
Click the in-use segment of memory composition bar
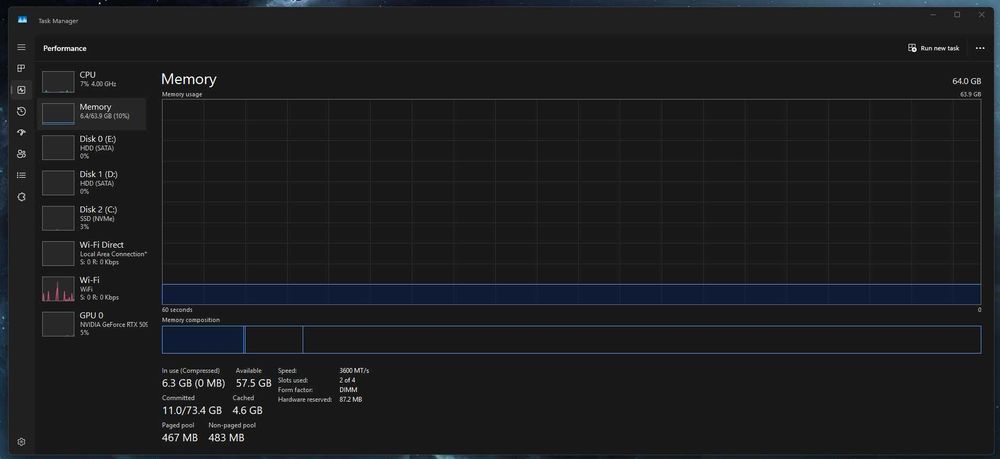coord(203,339)
